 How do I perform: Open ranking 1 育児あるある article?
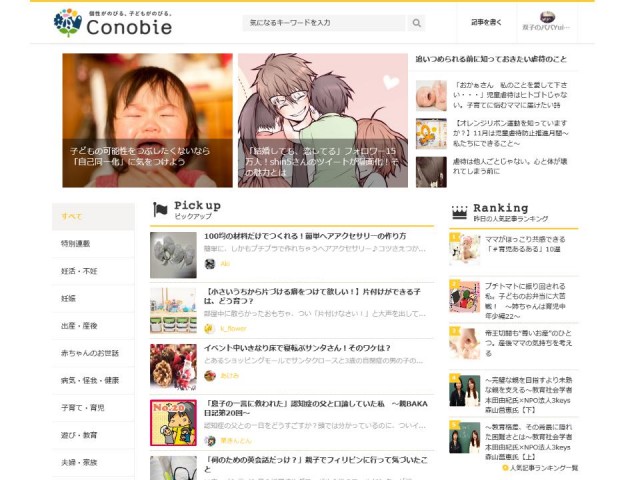[525, 244]
